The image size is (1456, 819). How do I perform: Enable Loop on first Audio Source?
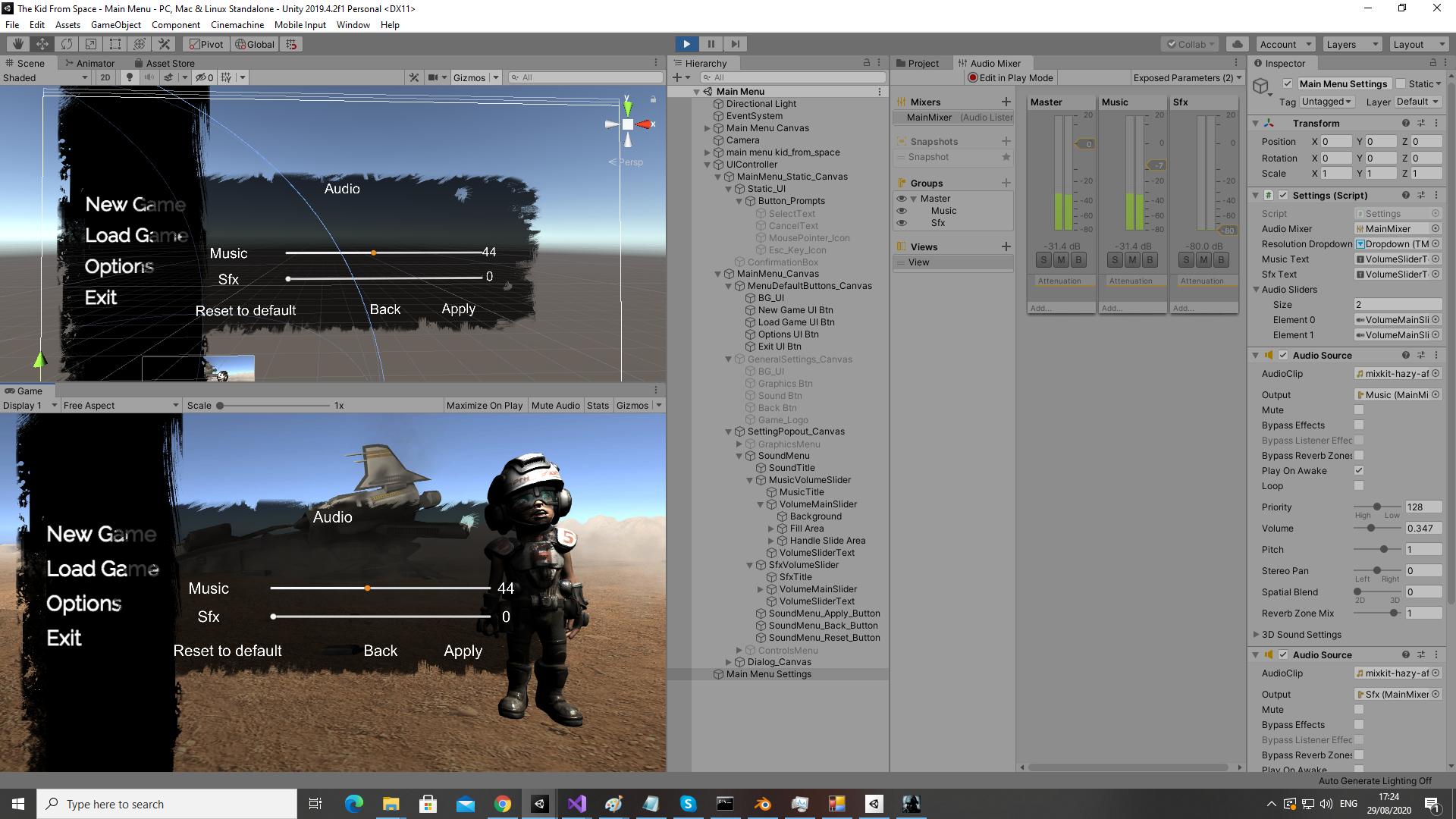(1359, 486)
